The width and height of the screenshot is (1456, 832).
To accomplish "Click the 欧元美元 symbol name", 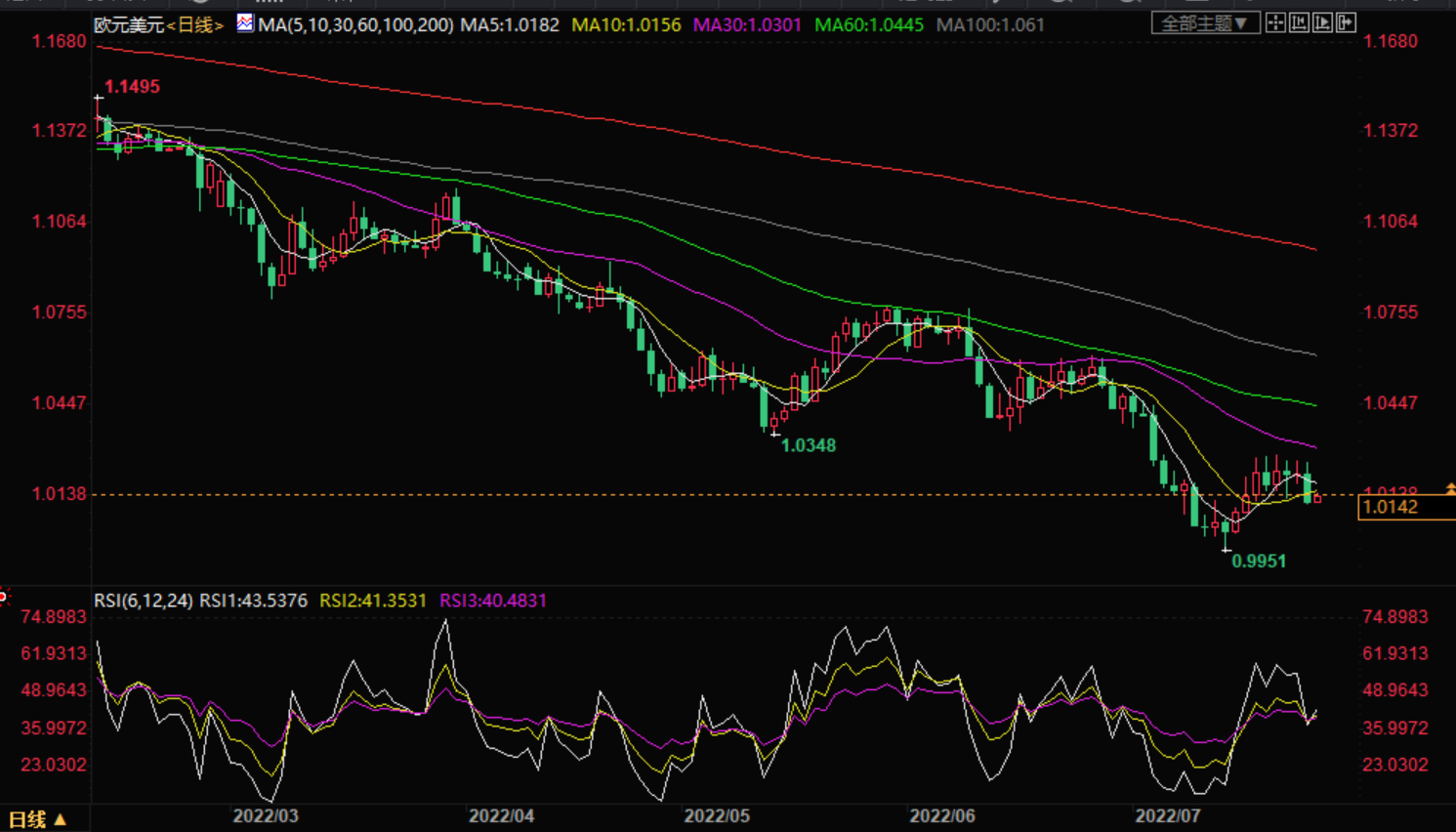I will pyautogui.click(x=129, y=24).
